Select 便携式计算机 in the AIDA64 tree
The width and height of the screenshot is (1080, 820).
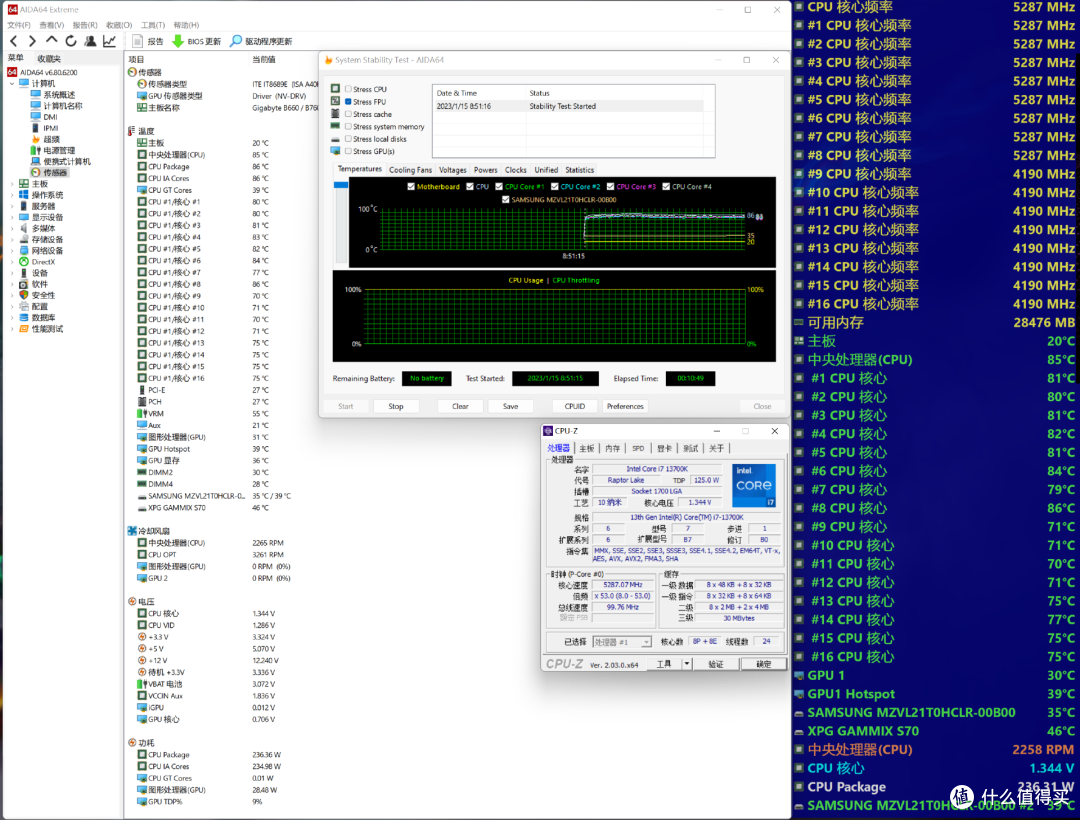pyautogui.click(x=61, y=161)
